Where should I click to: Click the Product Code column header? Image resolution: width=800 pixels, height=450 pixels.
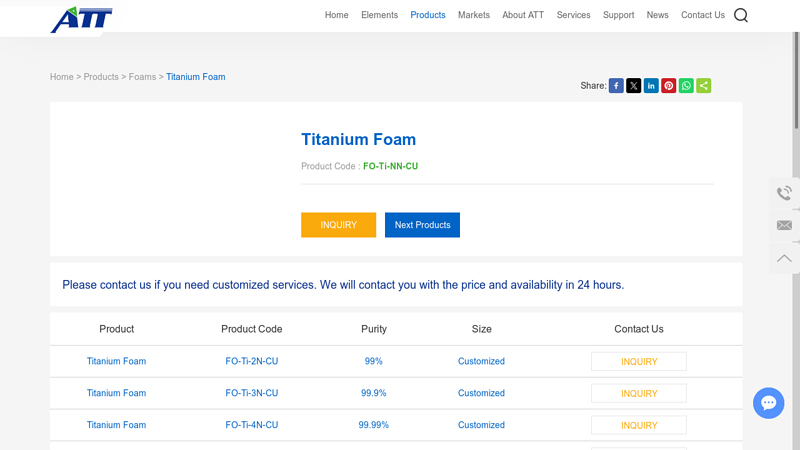click(252, 329)
